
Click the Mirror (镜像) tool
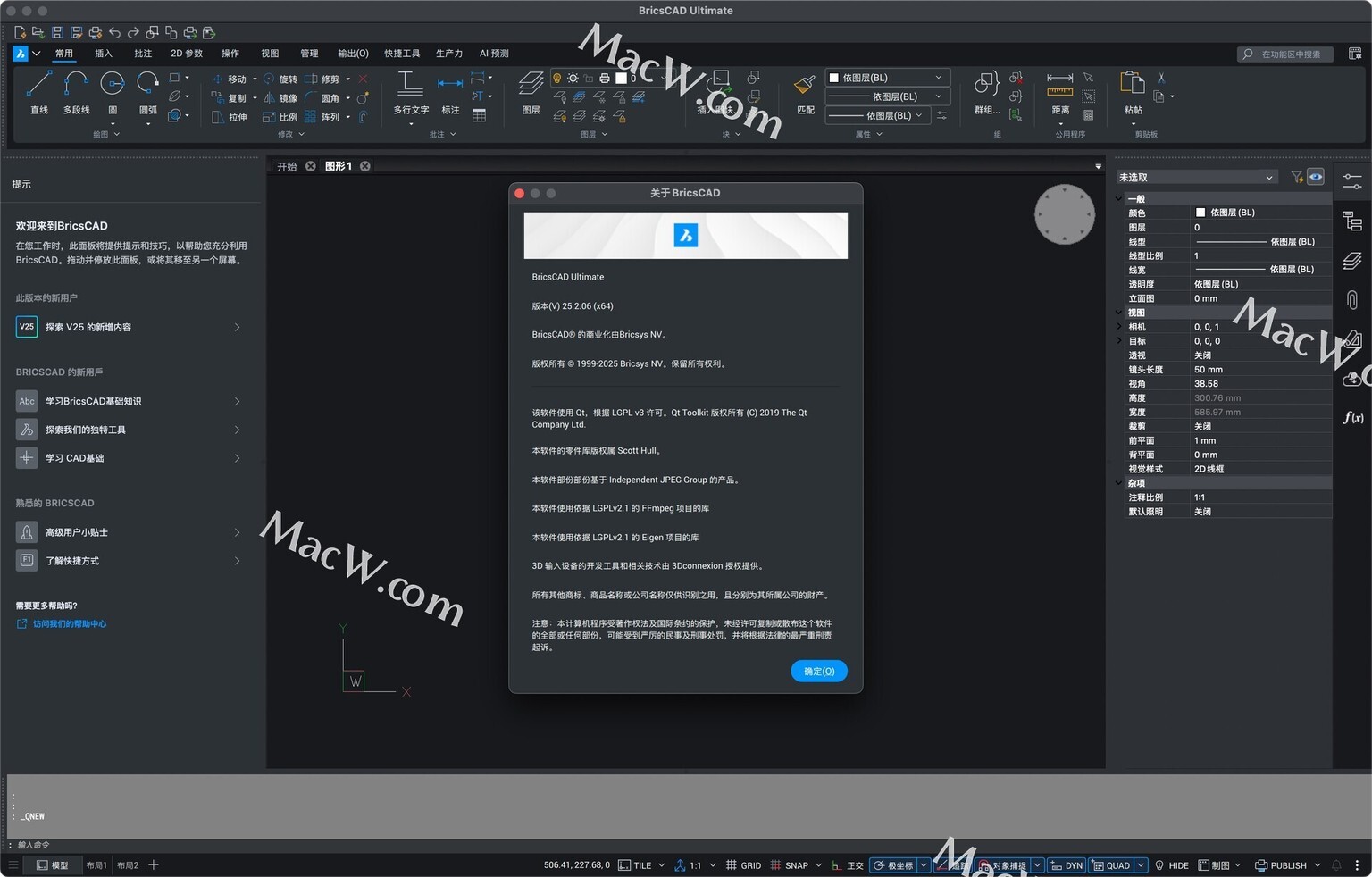[280, 98]
